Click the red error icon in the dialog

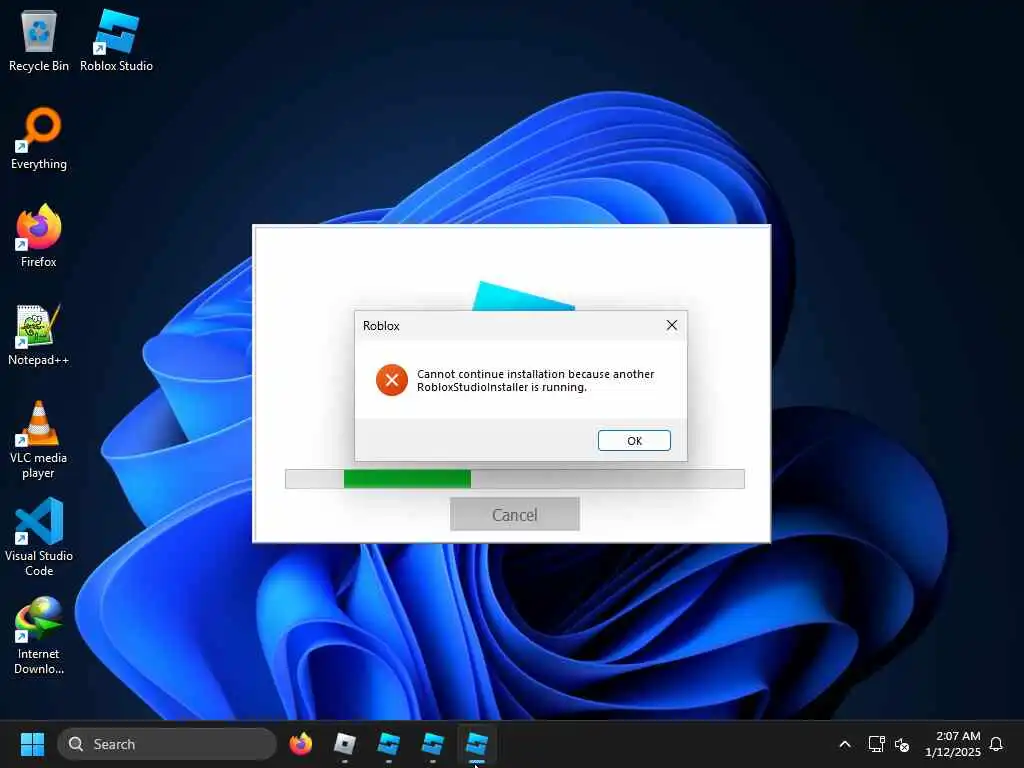click(x=392, y=380)
